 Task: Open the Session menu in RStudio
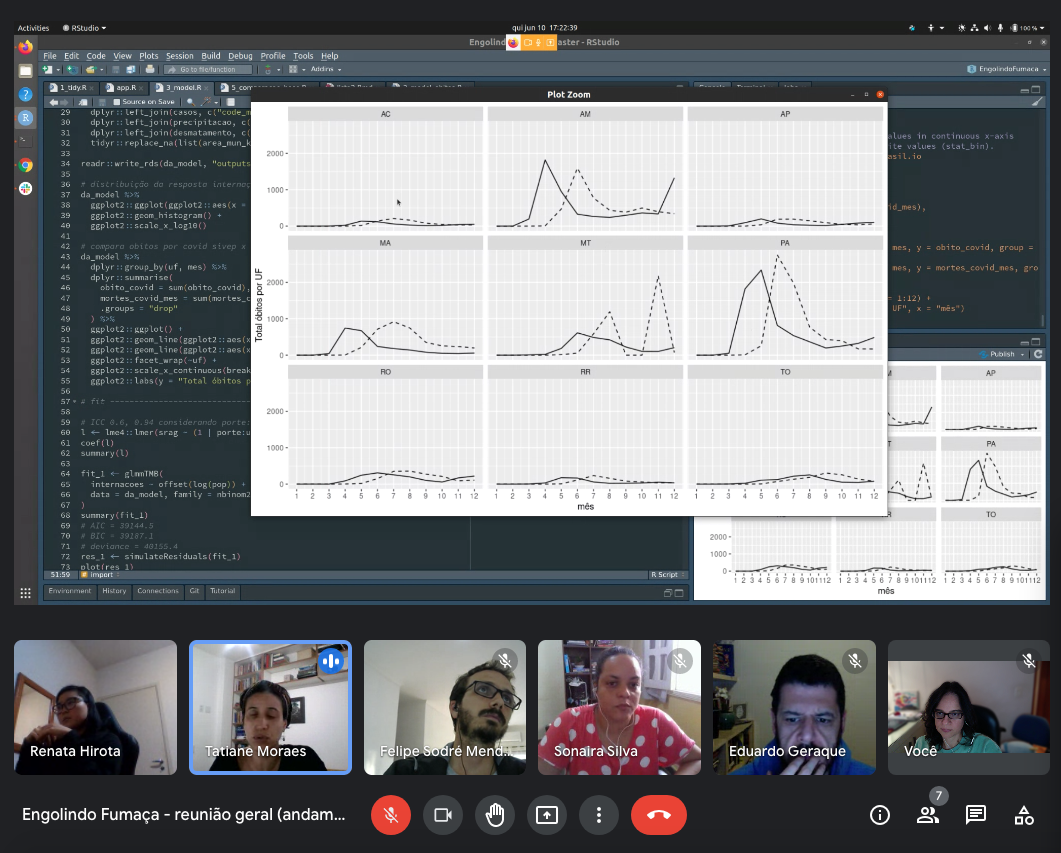(x=180, y=56)
